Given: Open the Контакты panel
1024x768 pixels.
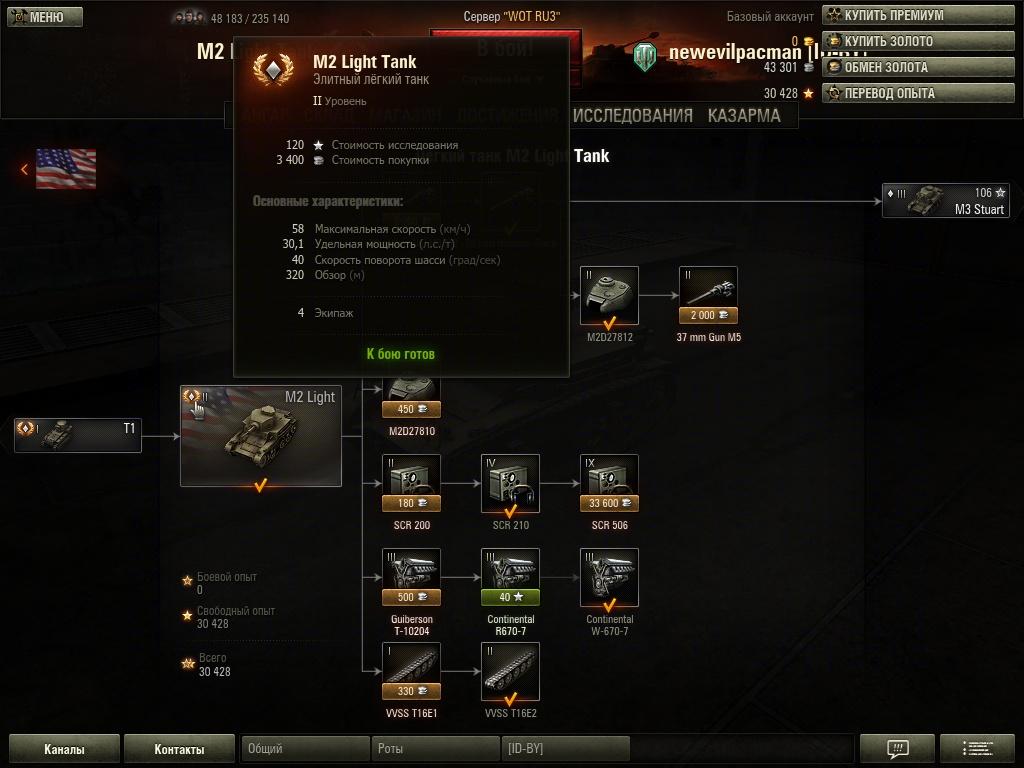Looking at the screenshot, I should coord(179,749).
